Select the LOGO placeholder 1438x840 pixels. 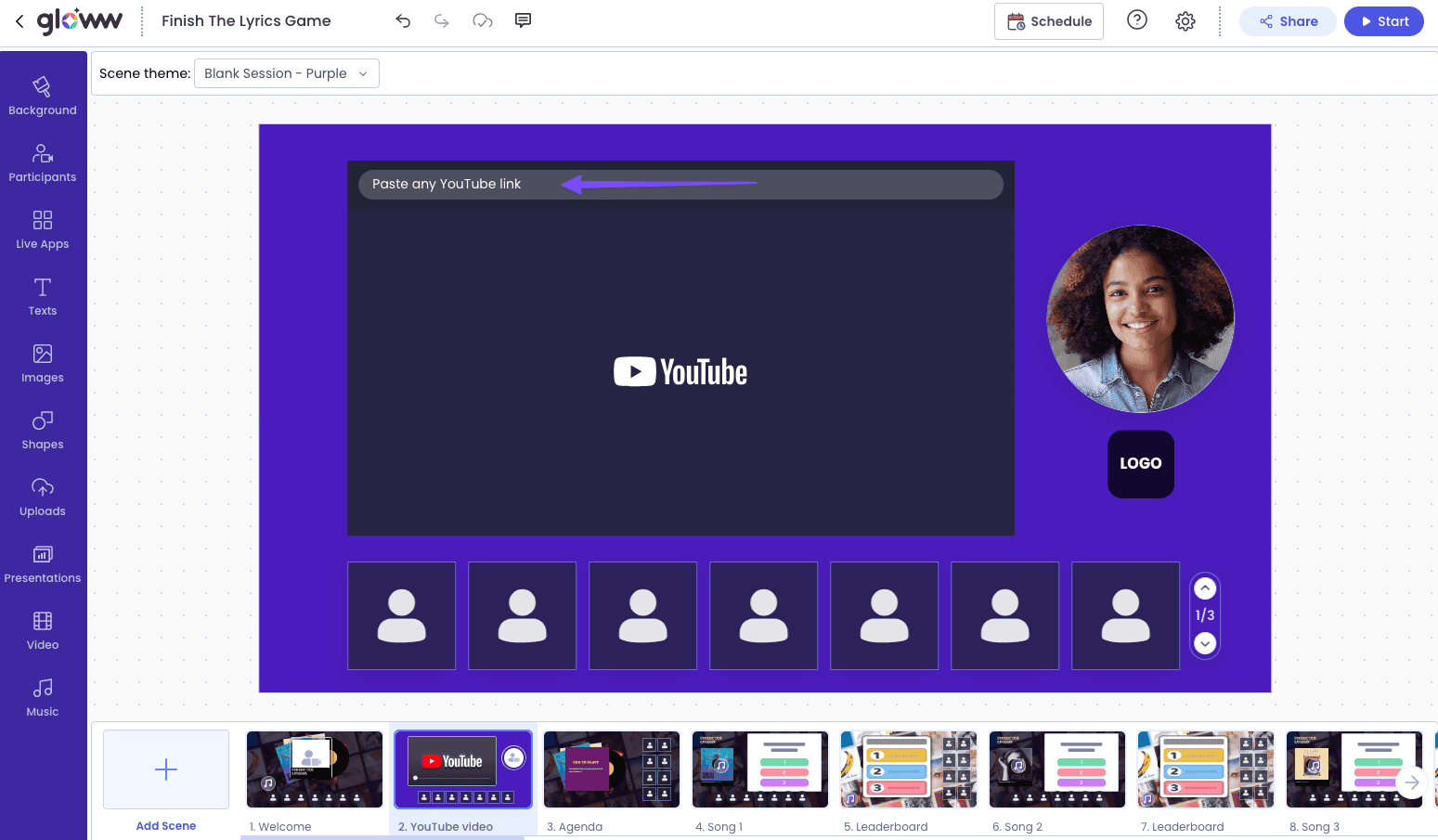pos(1141,464)
